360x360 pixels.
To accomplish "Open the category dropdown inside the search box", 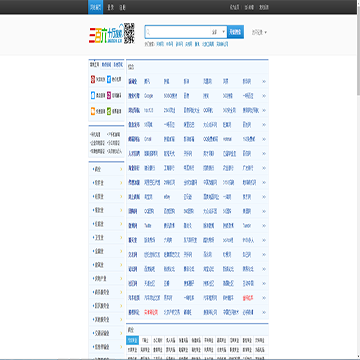I will click(218, 32).
